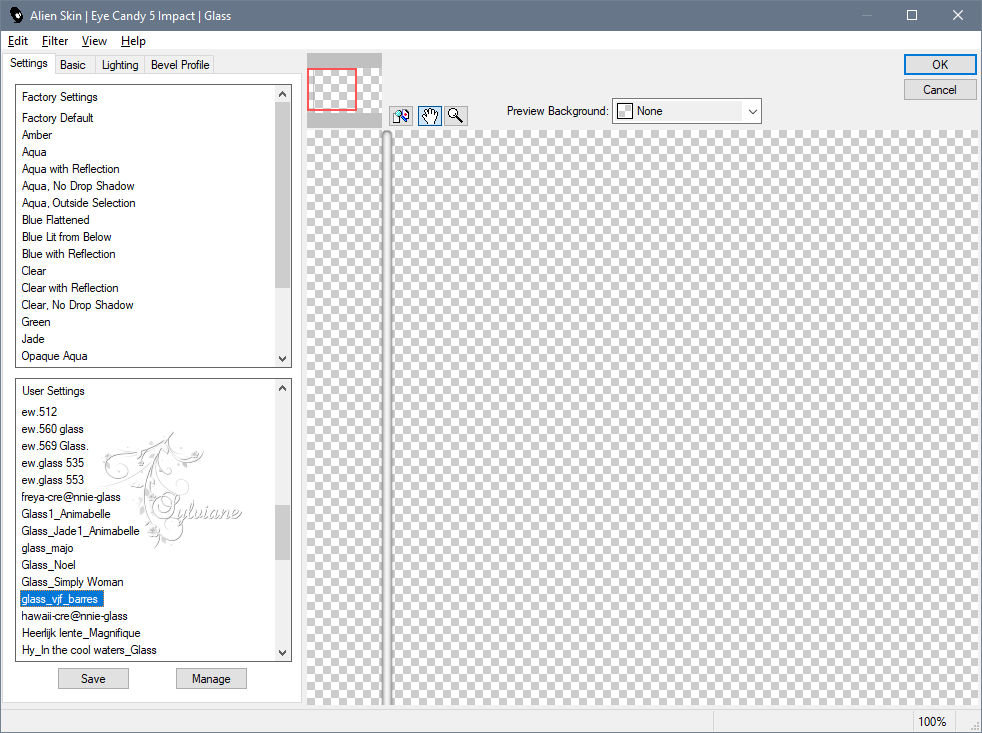Screen dimensions: 982x733
Task: Select the Aqua preset
Action: pos(34,152)
